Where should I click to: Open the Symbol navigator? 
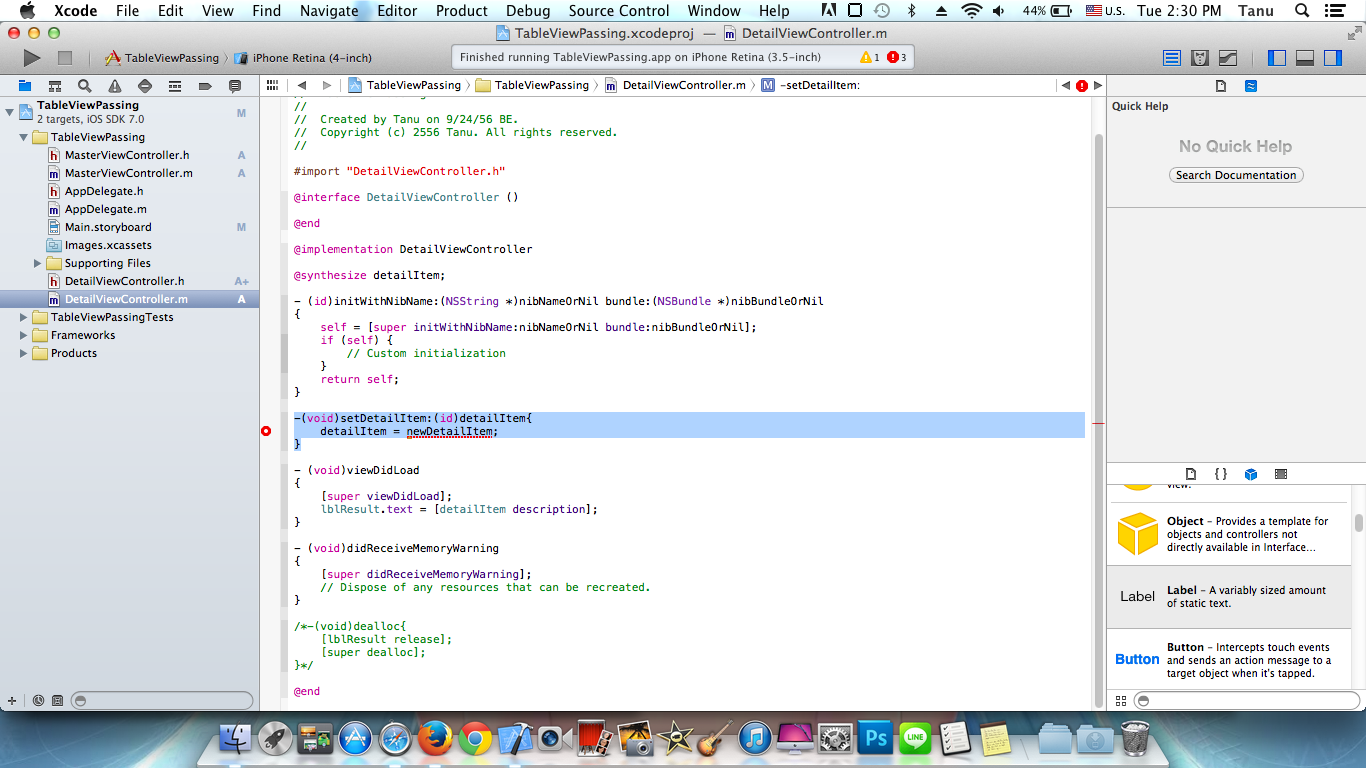point(54,86)
